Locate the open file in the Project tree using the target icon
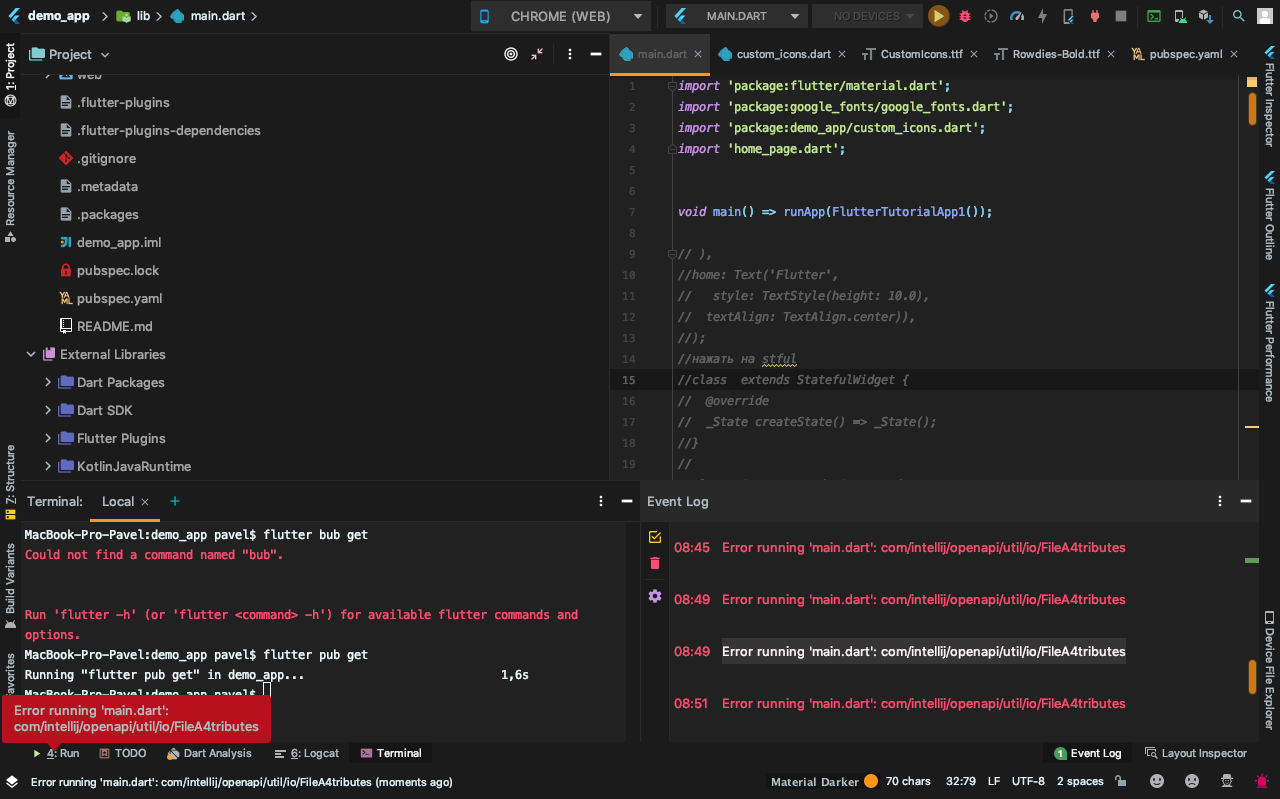The image size is (1280, 799). 511,54
